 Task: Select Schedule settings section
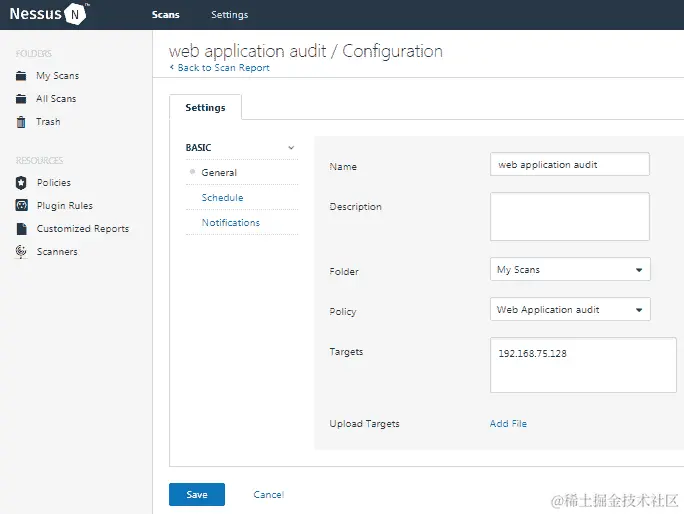click(x=222, y=198)
